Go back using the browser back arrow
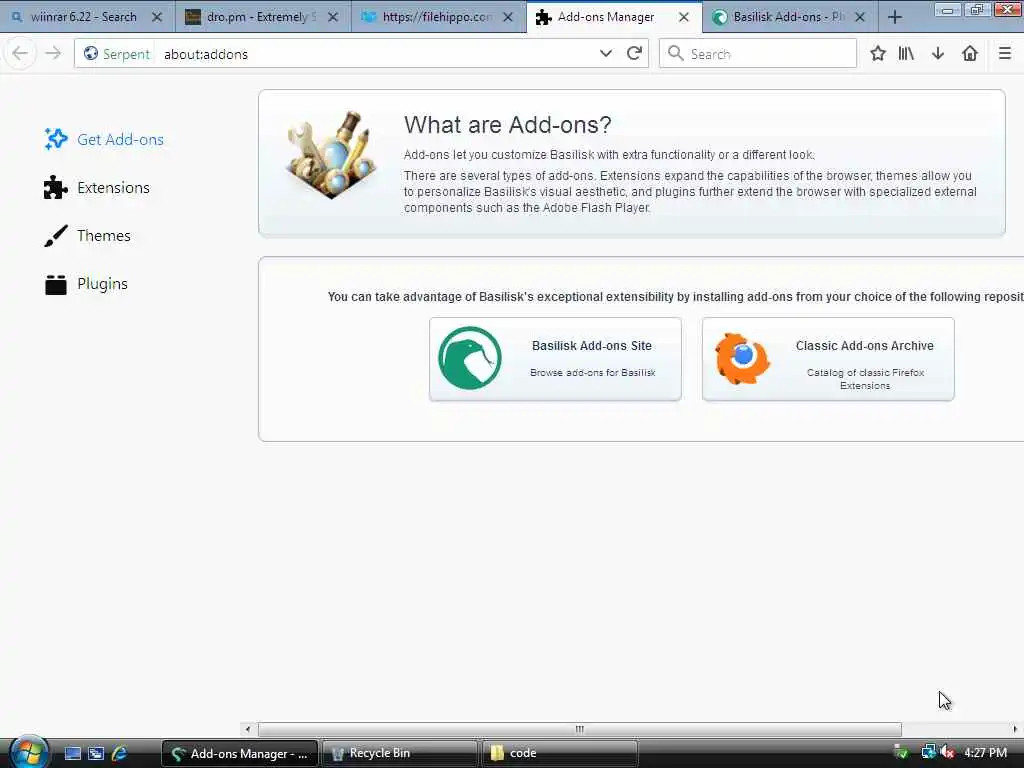 (x=20, y=54)
